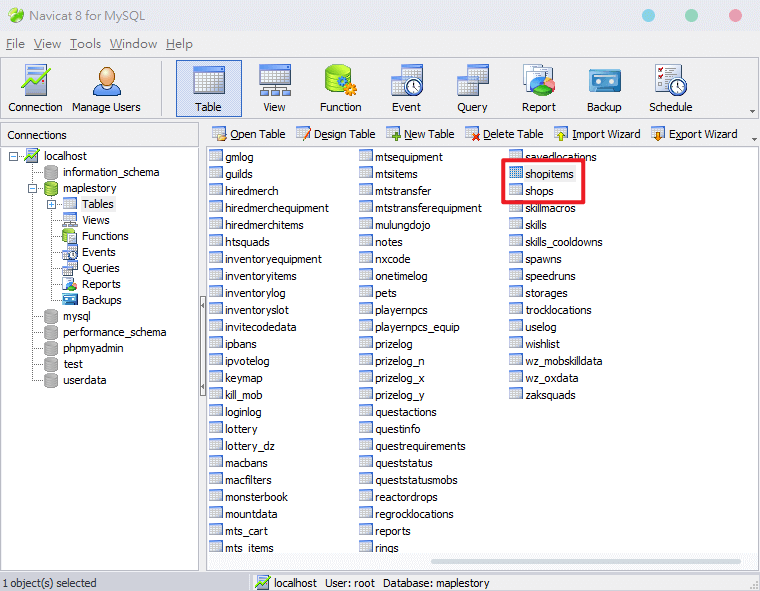Open the Function objects list
This screenshot has height=591, width=760.
pos(340,88)
